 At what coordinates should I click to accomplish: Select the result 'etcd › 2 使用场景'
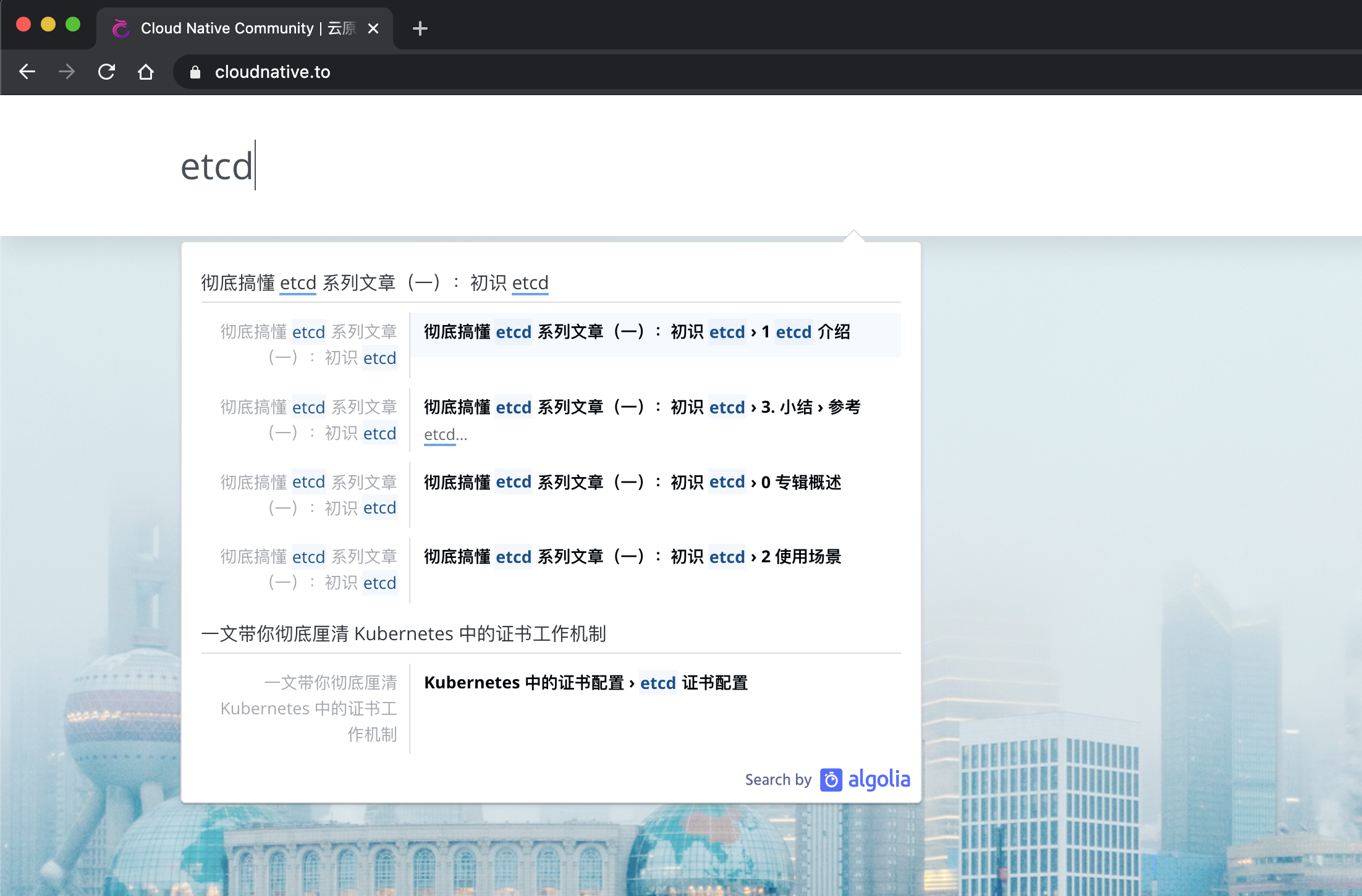[633, 557]
